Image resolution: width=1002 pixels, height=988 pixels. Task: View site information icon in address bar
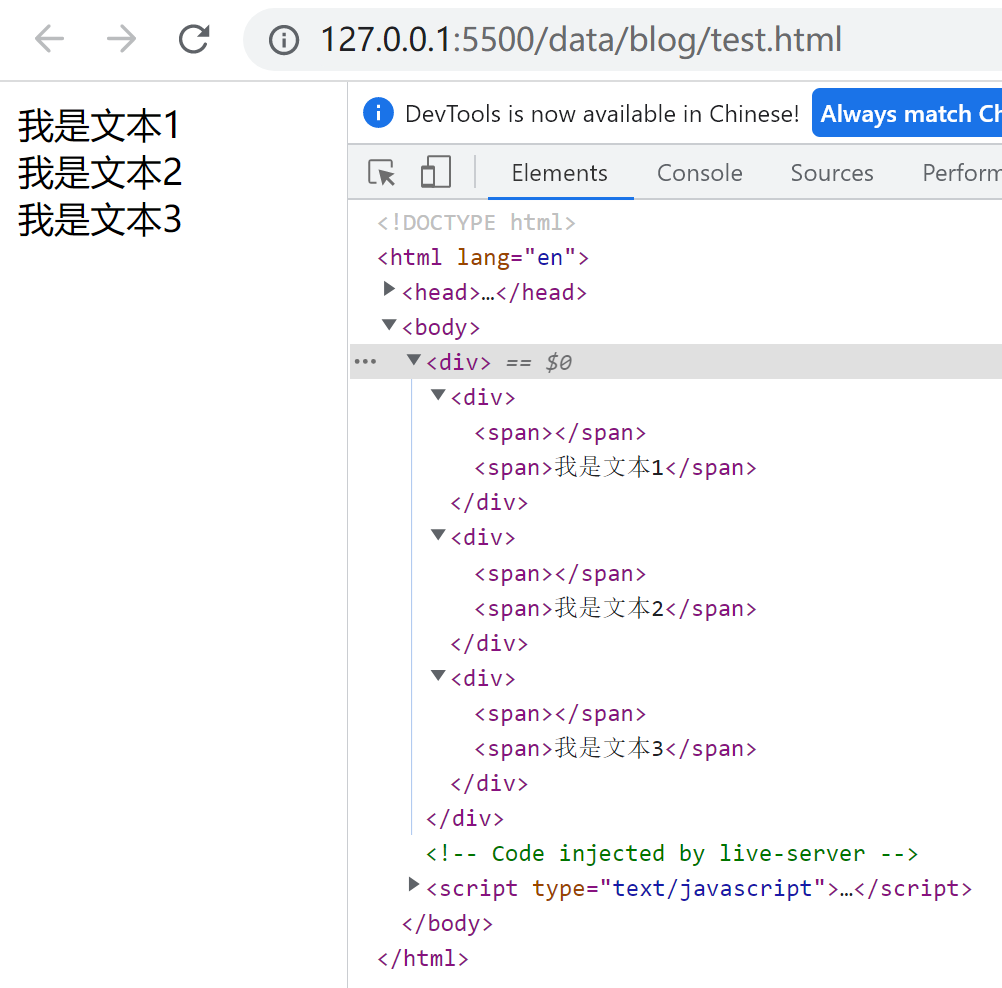pyautogui.click(x=284, y=40)
